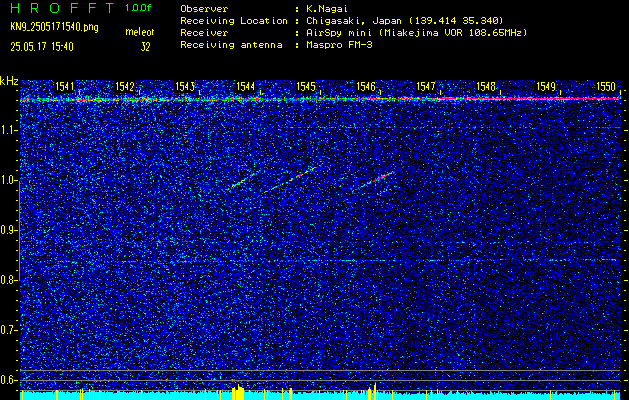Click the filename KN9_2505171540.png
Image resolution: width=629 pixels, height=400 pixels.
pos(54,27)
